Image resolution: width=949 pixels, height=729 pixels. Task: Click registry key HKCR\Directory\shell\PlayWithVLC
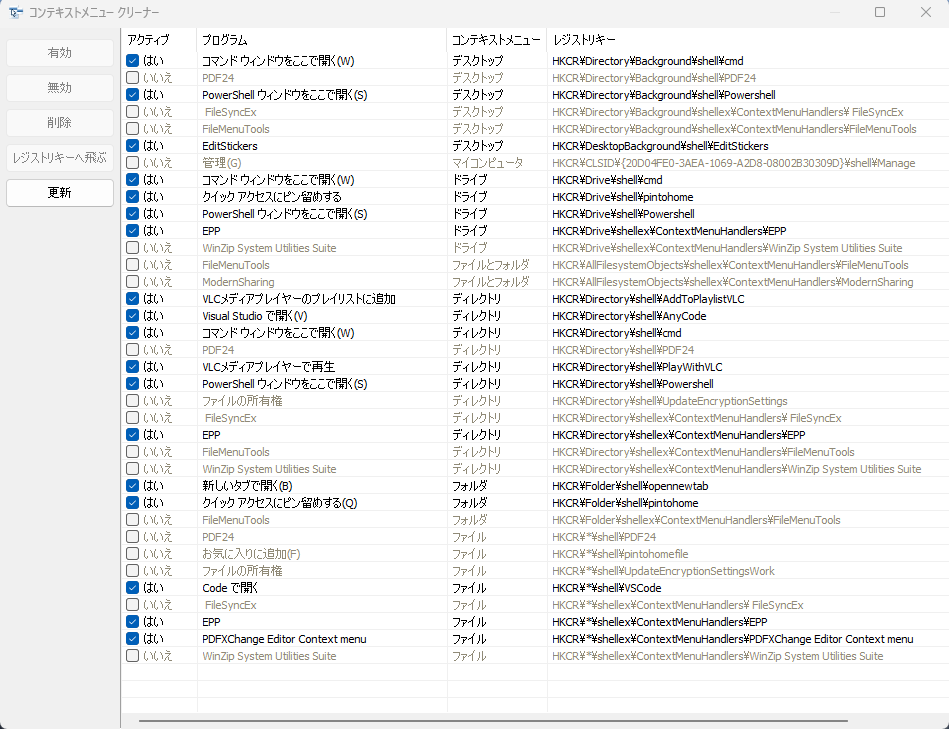pos(637,367)
